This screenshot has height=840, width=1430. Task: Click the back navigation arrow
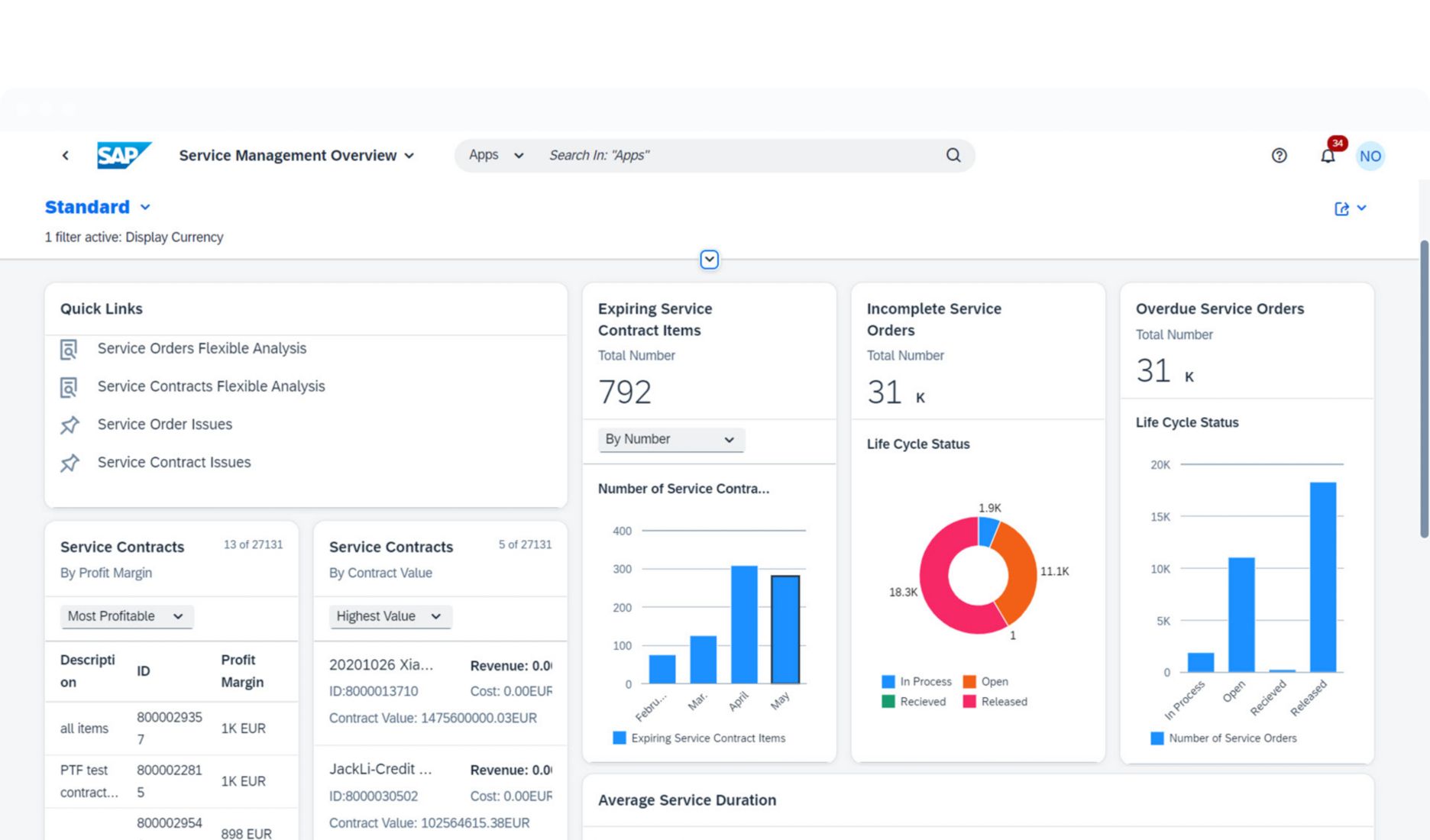[66, 155]
